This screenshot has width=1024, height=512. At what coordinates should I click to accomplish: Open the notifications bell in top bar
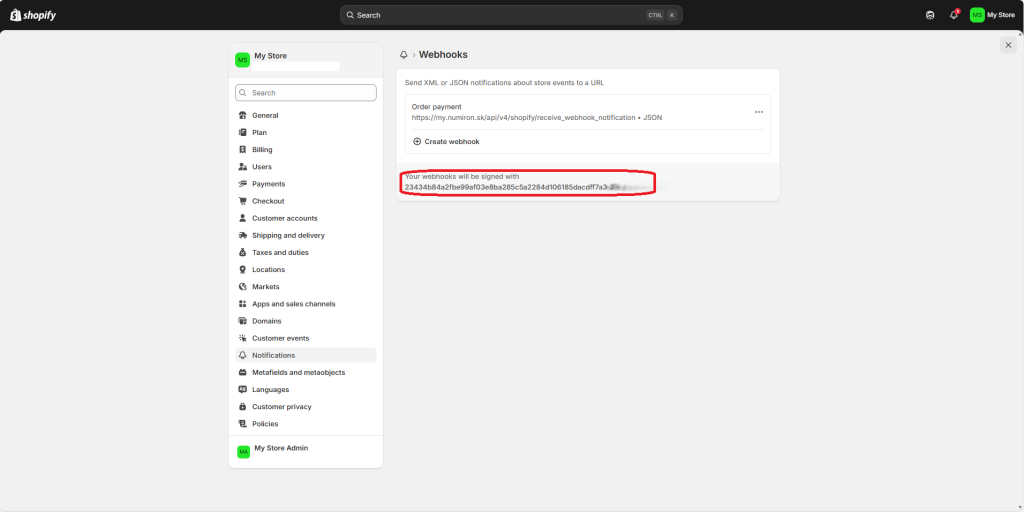954,15
